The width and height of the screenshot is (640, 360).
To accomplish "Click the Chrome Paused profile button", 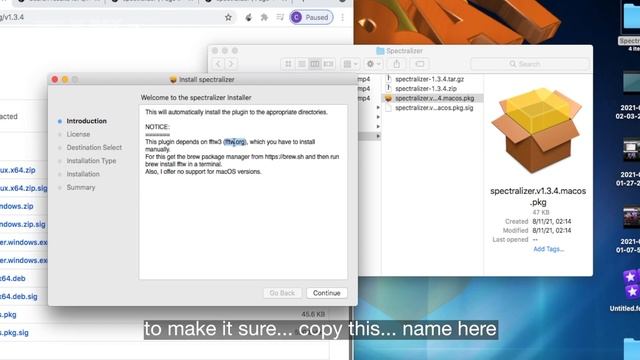I will (311, 17).
